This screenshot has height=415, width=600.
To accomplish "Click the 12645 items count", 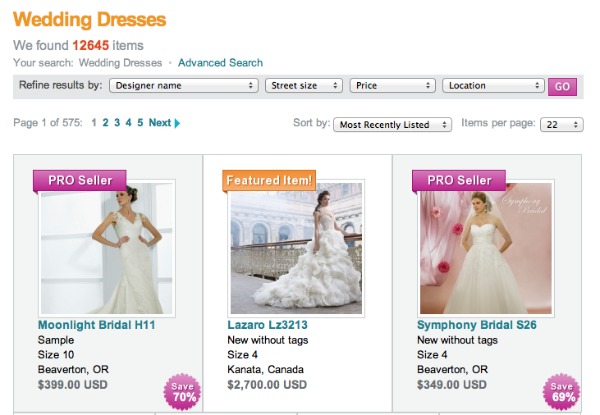I will 91,46.
